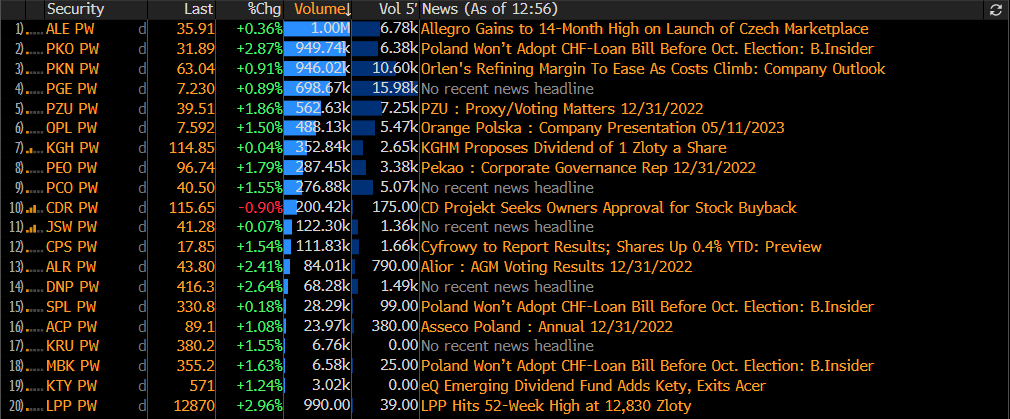Screen dimensions: 1010x419
Task: Click the 990.00 volume for LPP
Action: 327,406
